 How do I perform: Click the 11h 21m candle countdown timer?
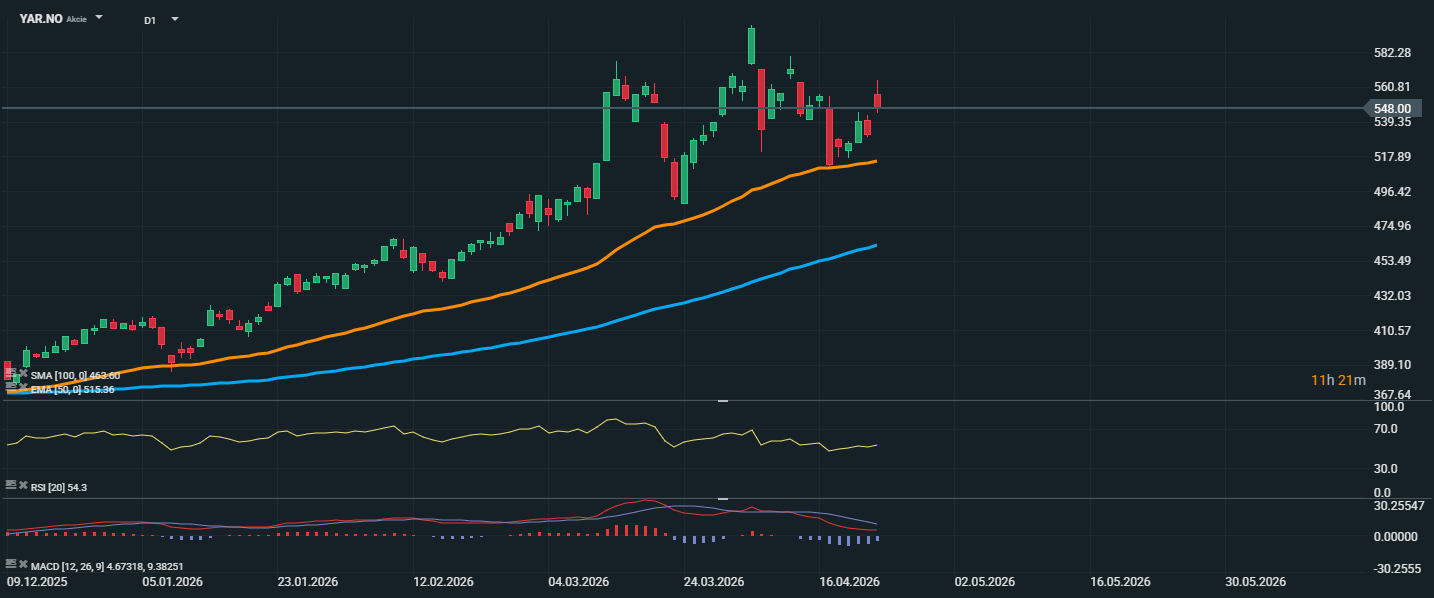coord(1338,381)
